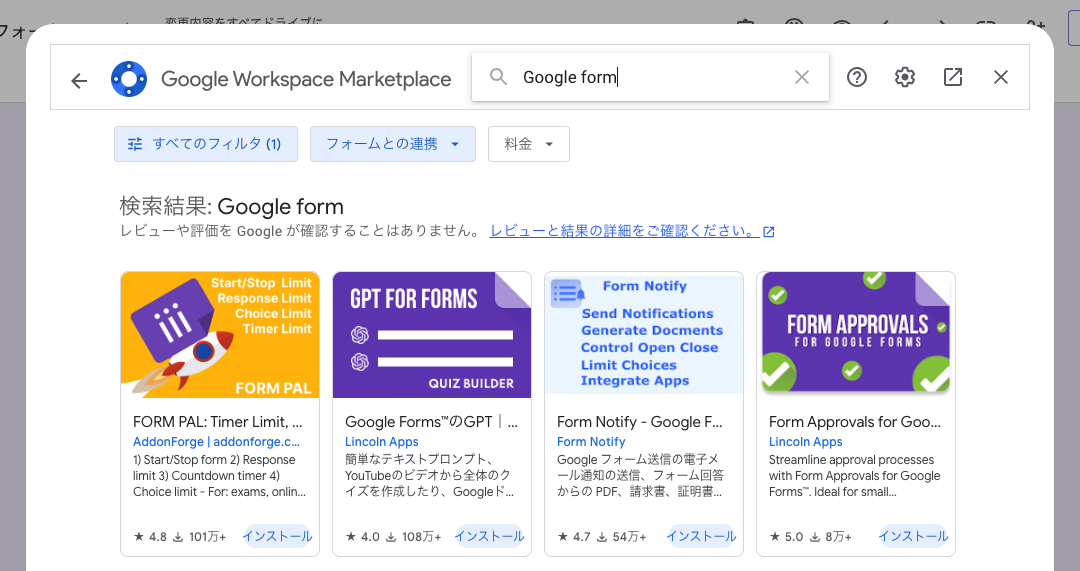Open the help question mark icon
This screenshot has width=1080, height=571.
pyautogui.click(x=857, y=77)
